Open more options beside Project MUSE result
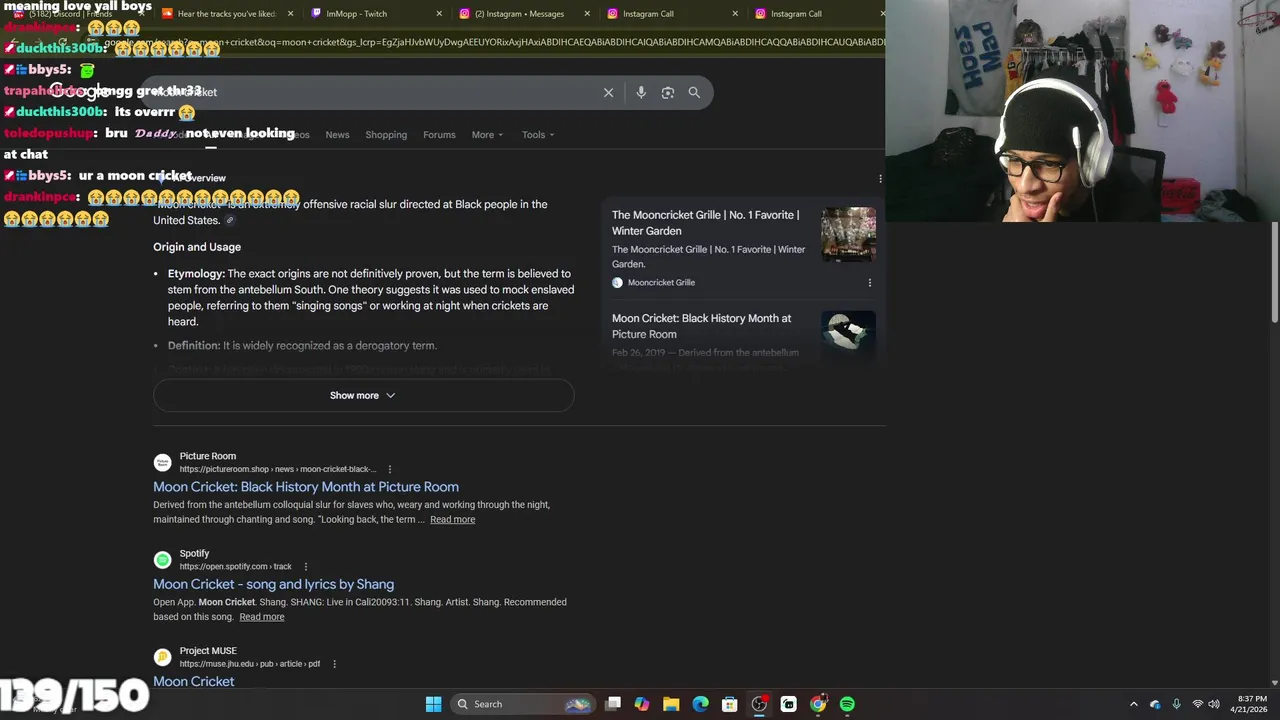The width and height of the screenshot is (1280, 720). tap(334, 664)
